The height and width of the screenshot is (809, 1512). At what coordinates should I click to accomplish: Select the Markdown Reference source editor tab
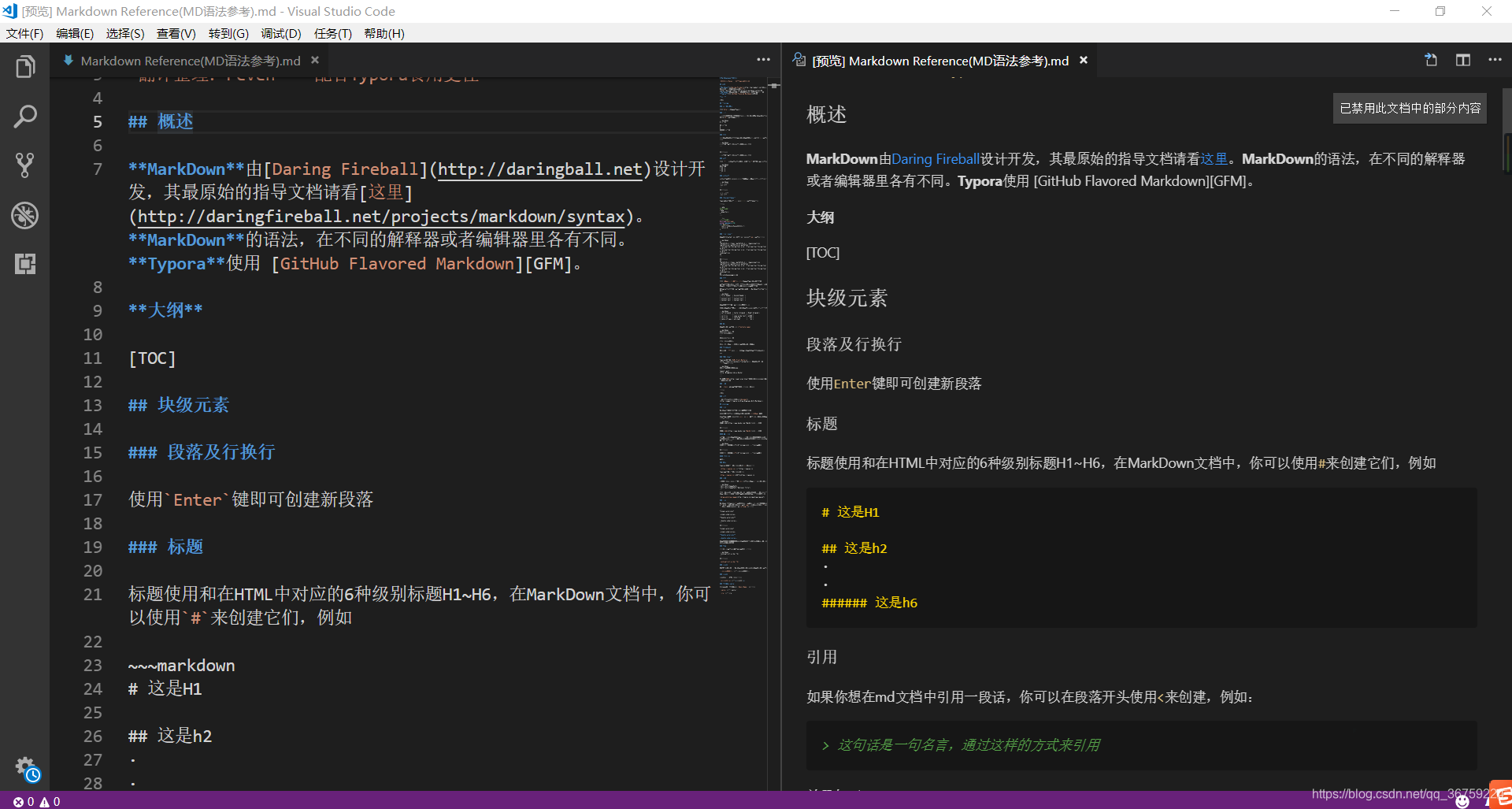pyautogui.click(x=190, y=61)
